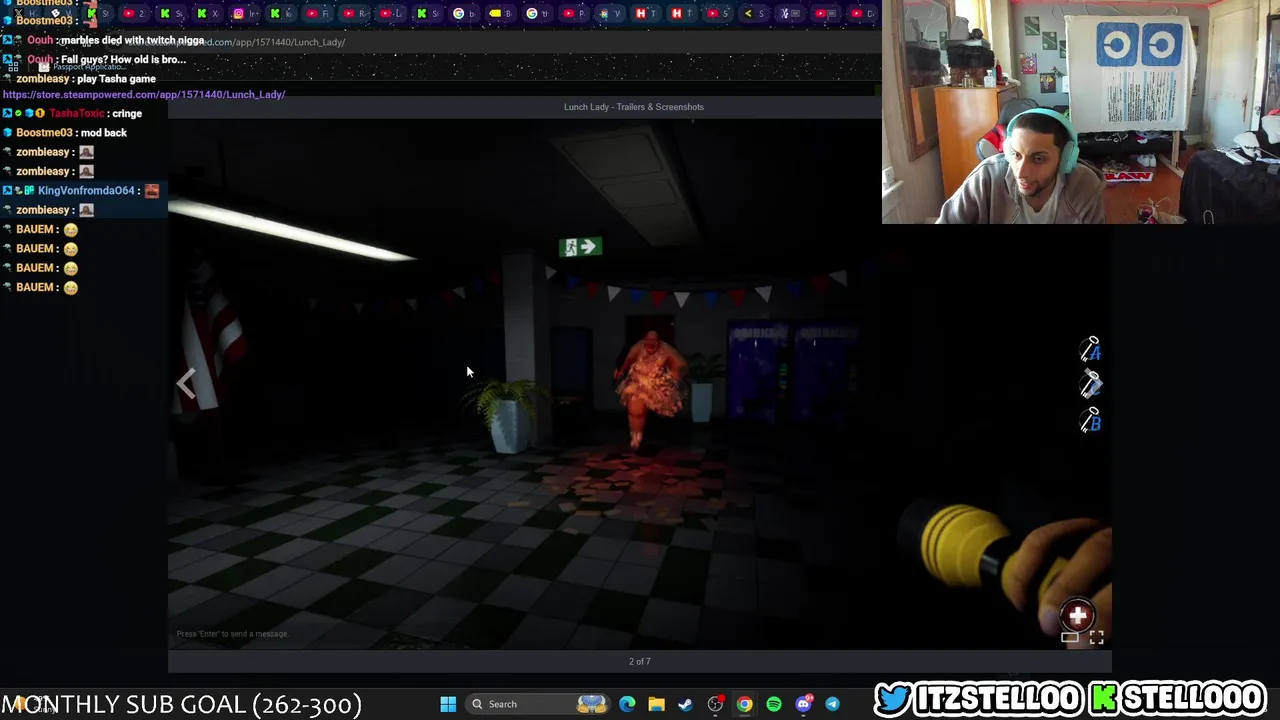Switch to Google Chrome in the taskbar
This screenshot has width=1280, height=720.
(x=744, y=704)
